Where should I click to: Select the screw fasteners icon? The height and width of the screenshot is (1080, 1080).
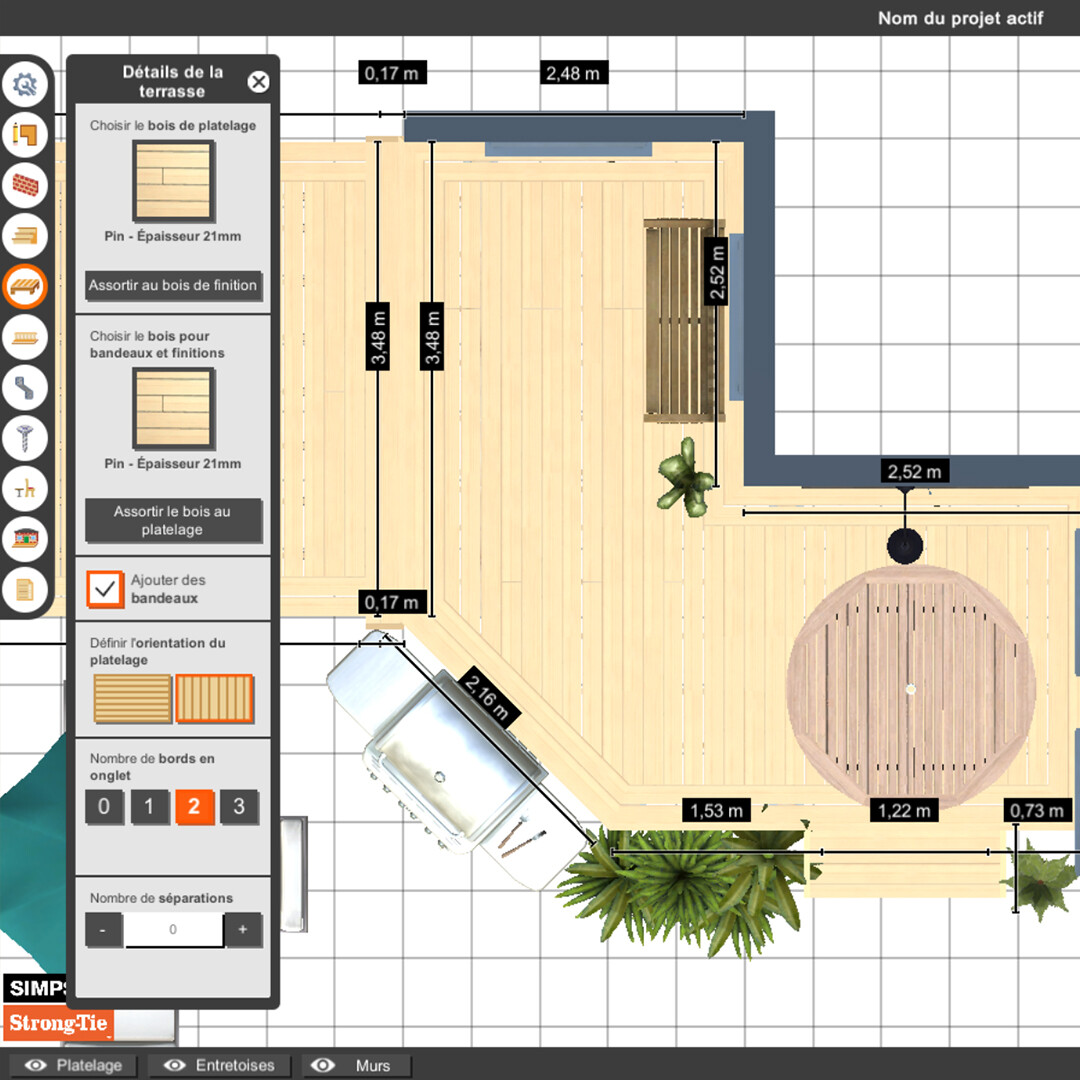[25, 438]
